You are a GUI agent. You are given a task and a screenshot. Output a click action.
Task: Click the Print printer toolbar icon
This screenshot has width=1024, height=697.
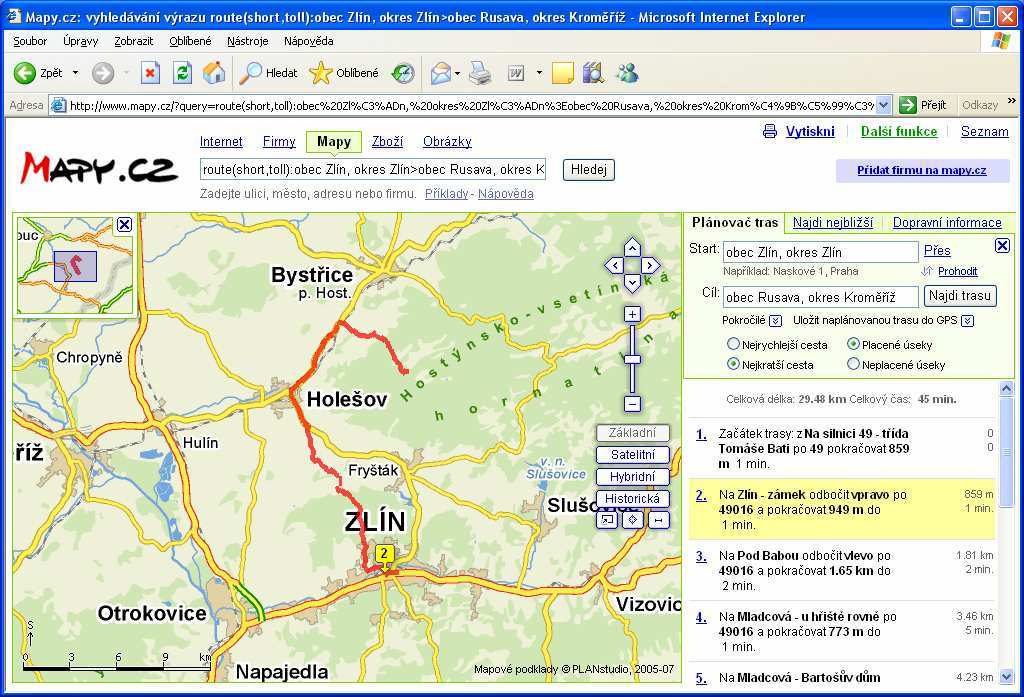coord(481,73)
